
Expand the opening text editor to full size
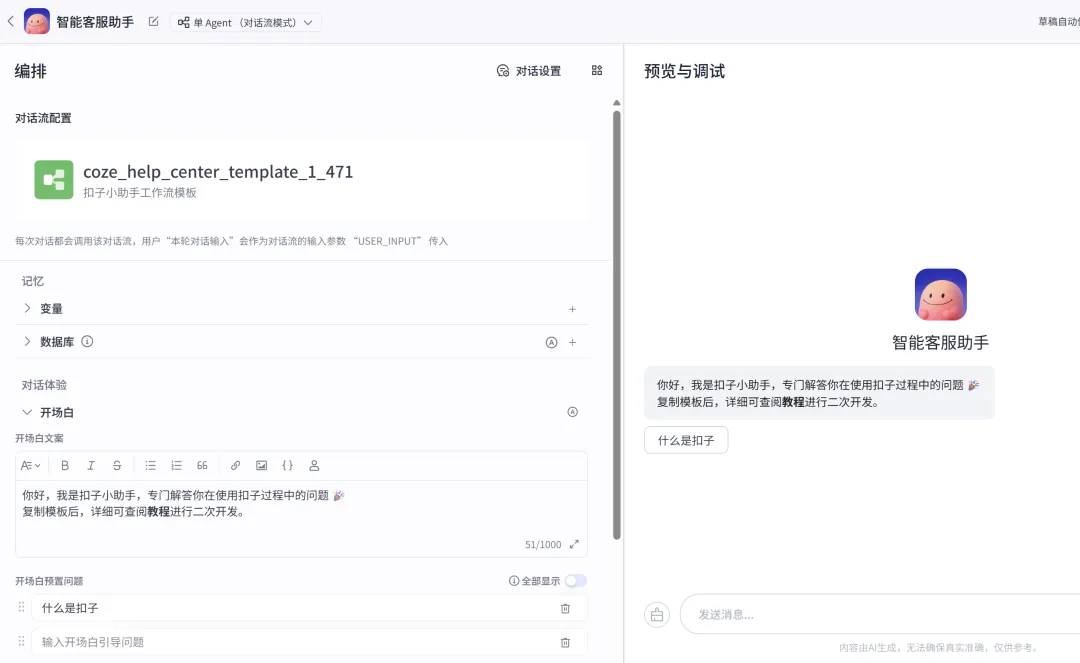click(x=574, y=544)
